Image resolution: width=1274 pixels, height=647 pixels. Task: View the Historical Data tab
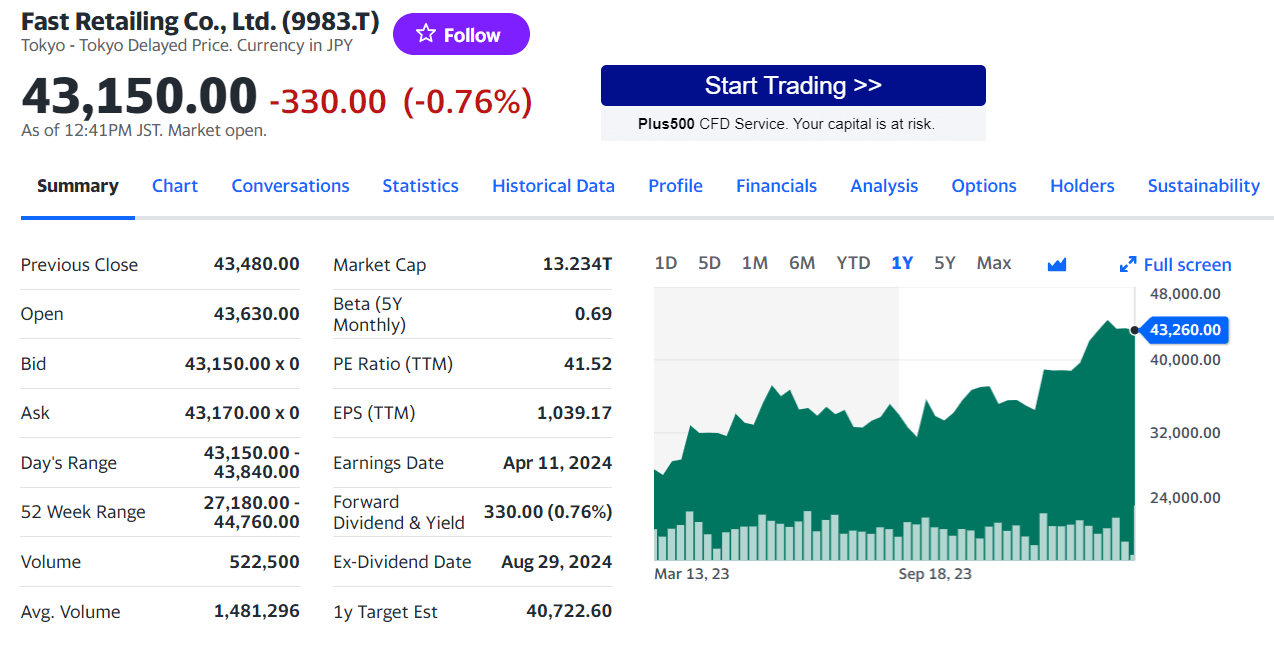click(x=553, y=186)
